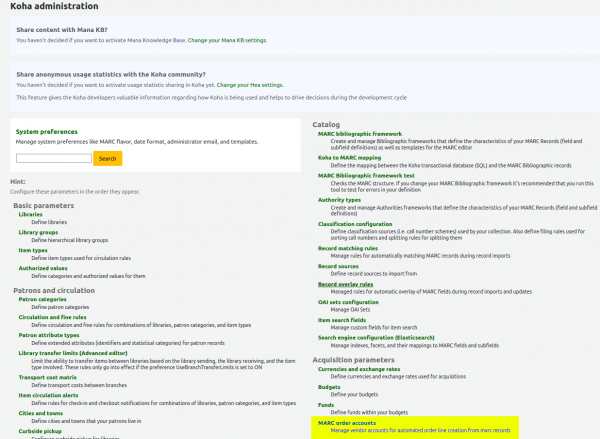The height and width of the screenshot is (439, 600).
Task: Click 'Define transport costs between branches' text
Action: coord(79,385)
